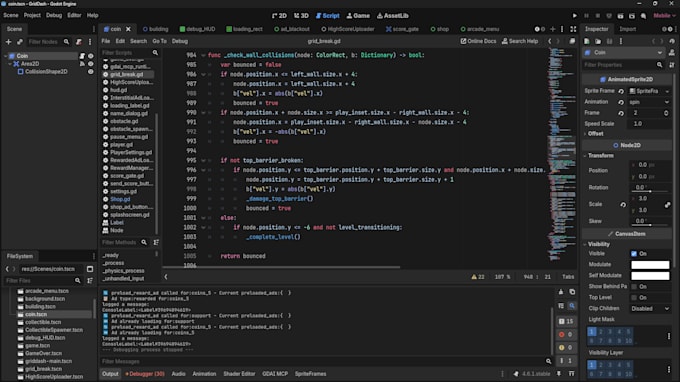The height and width of the screenshot is (382, 680).
Task: Go to previous edited script arrow
Action: 549,41
